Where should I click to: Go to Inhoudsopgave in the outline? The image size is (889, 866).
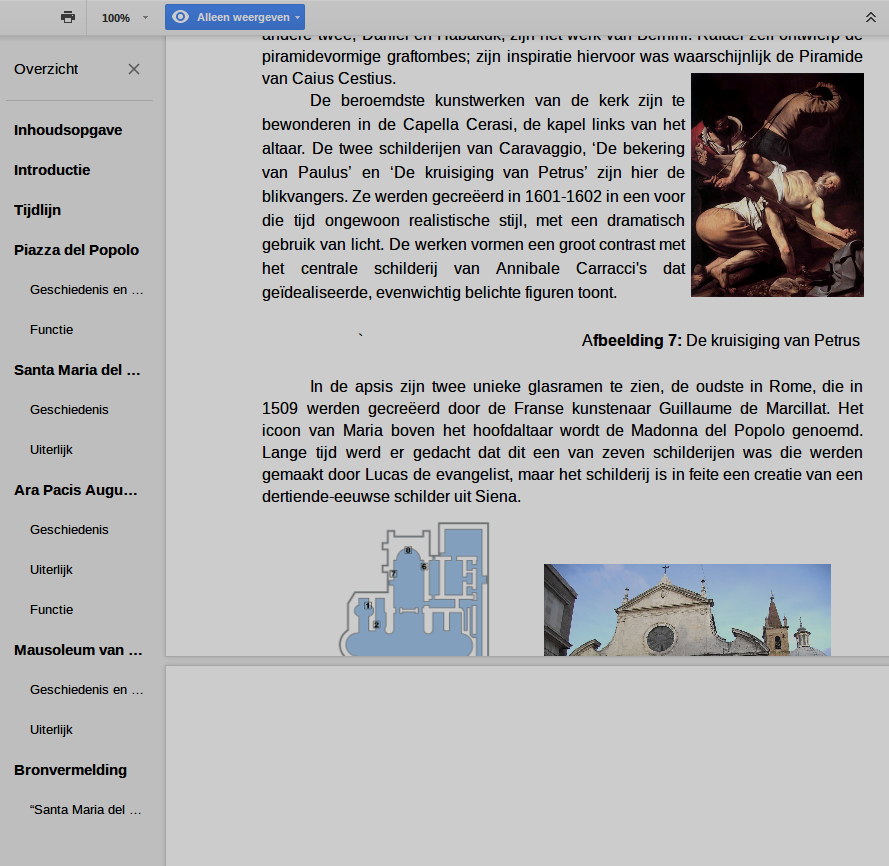tap(68, 130)
